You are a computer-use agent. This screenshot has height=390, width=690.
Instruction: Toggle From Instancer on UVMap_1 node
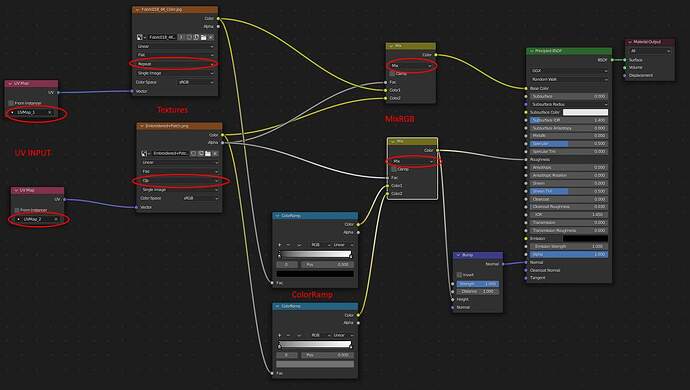[x=11, y=103]
